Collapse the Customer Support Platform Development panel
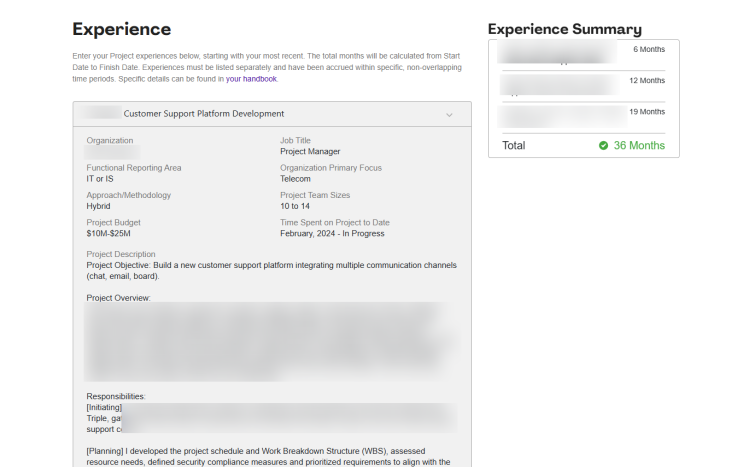 (449, 114)
